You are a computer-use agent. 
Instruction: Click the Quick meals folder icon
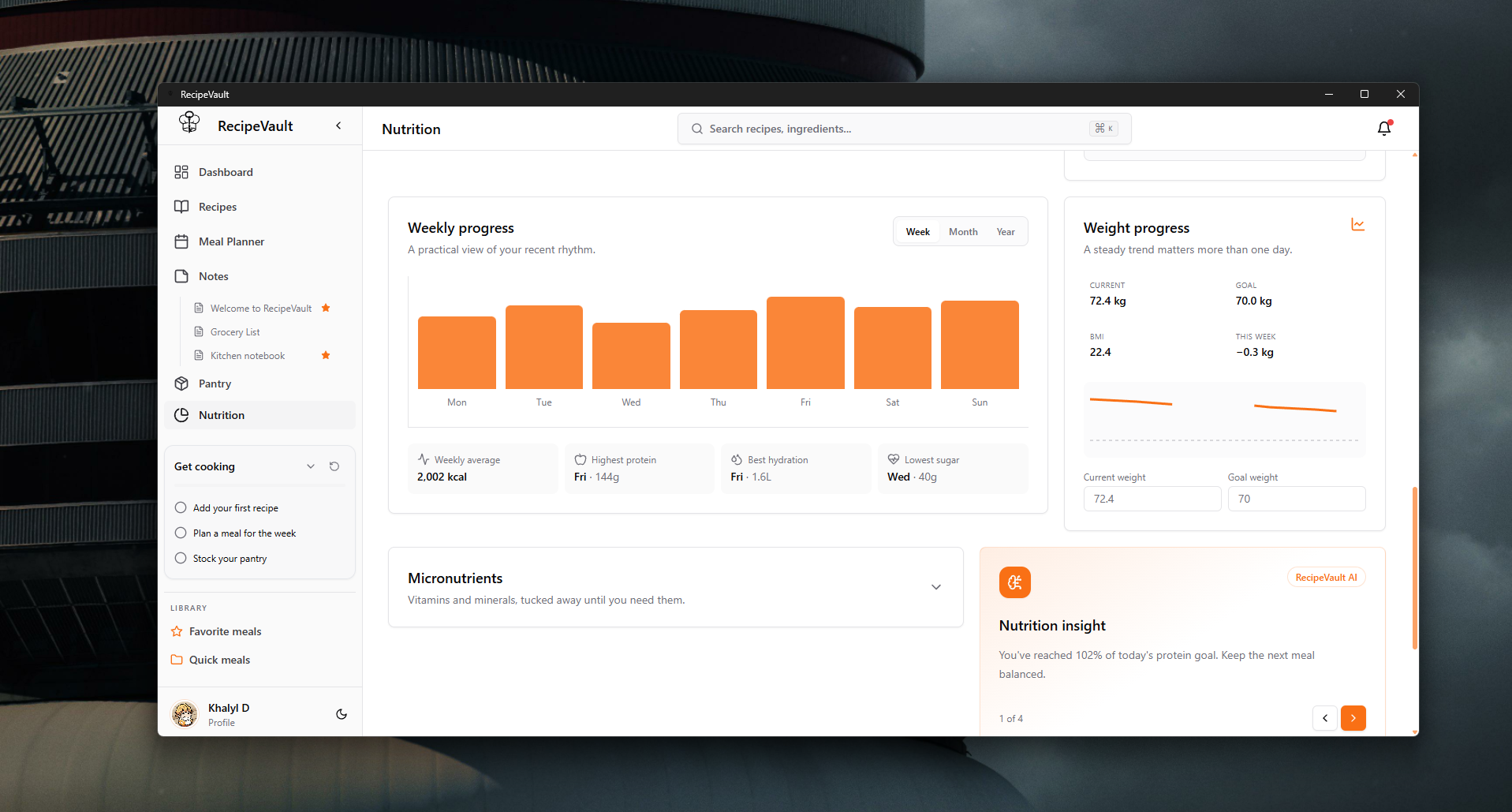177,660
